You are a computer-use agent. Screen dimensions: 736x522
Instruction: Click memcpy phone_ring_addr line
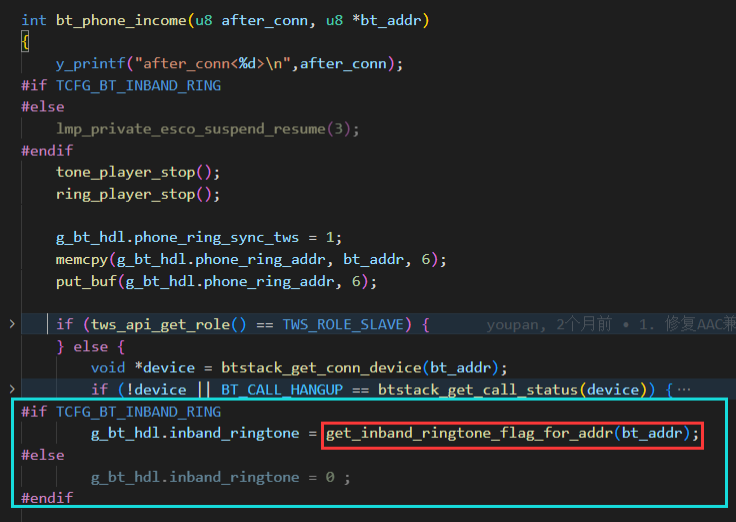(251, 260)
